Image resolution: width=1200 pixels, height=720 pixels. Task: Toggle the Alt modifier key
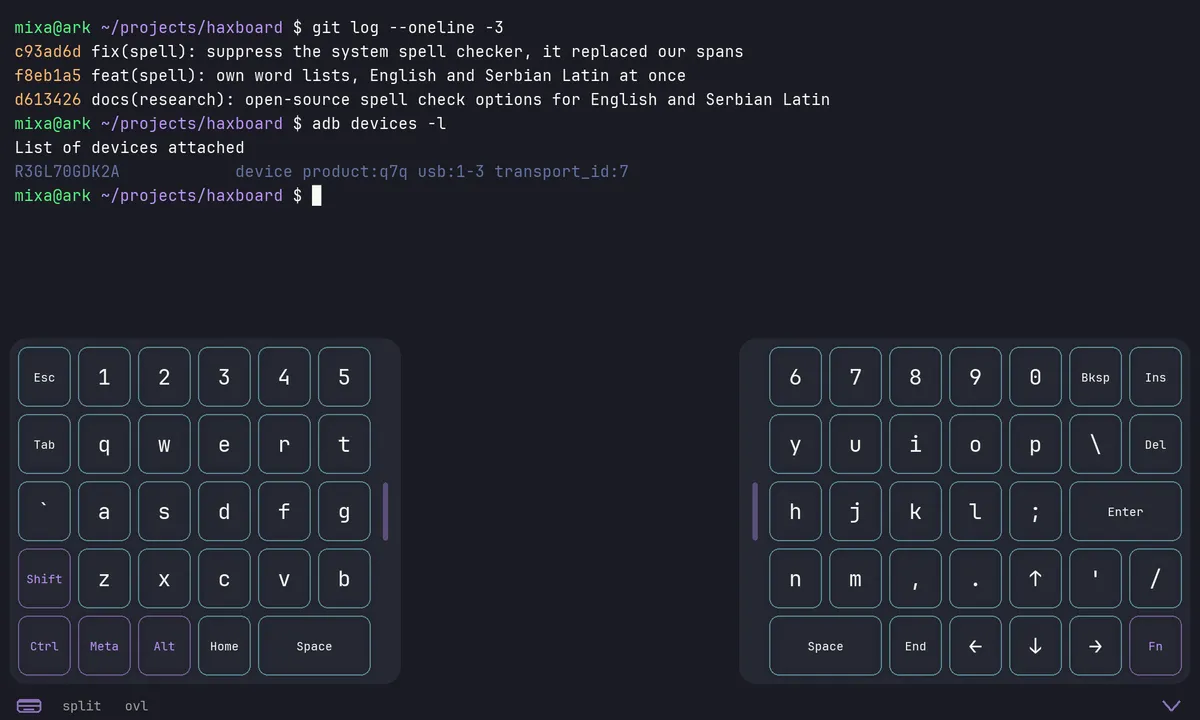164,646
